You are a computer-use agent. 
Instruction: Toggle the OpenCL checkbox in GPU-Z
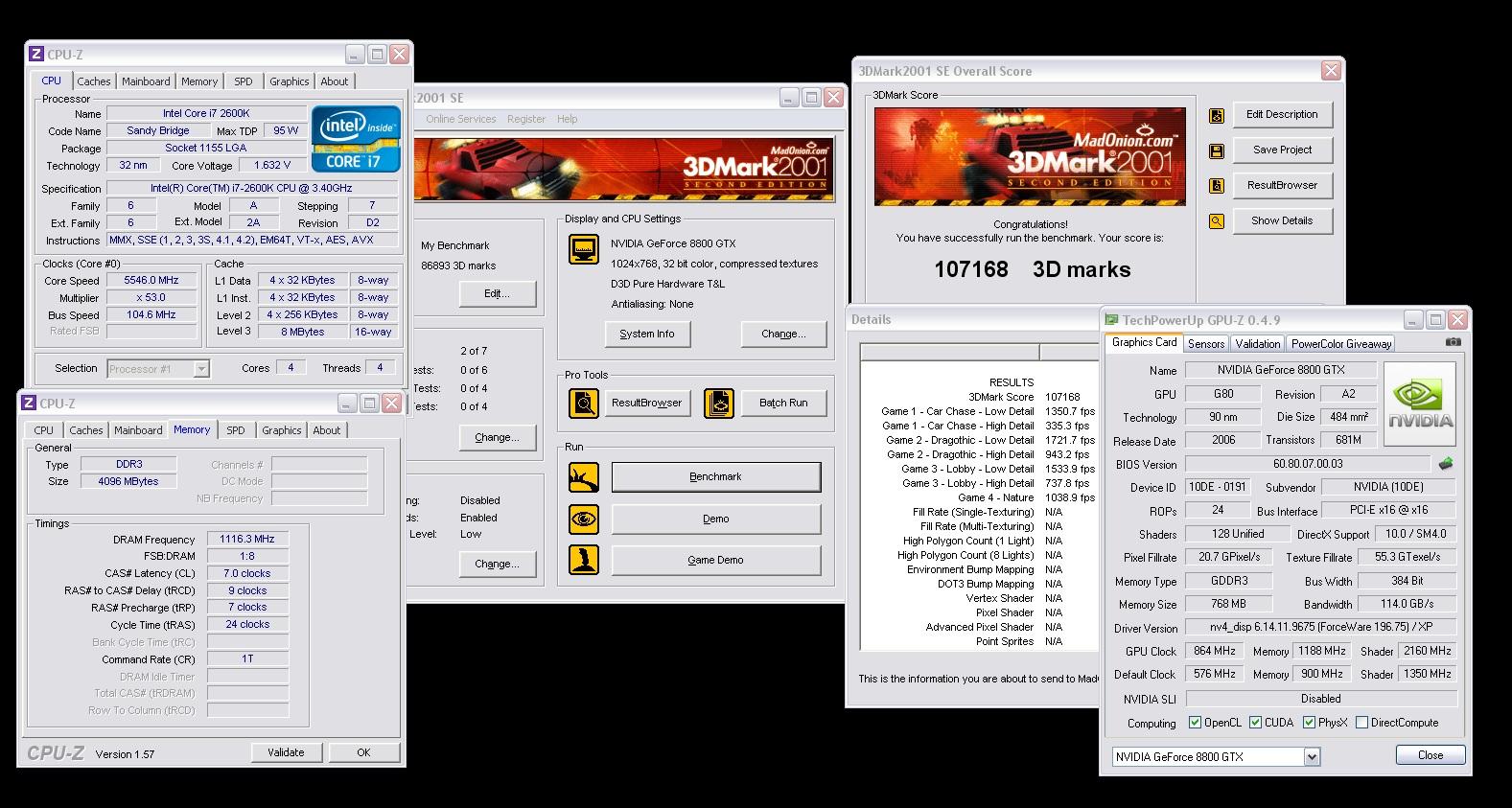pos(1195,723)
